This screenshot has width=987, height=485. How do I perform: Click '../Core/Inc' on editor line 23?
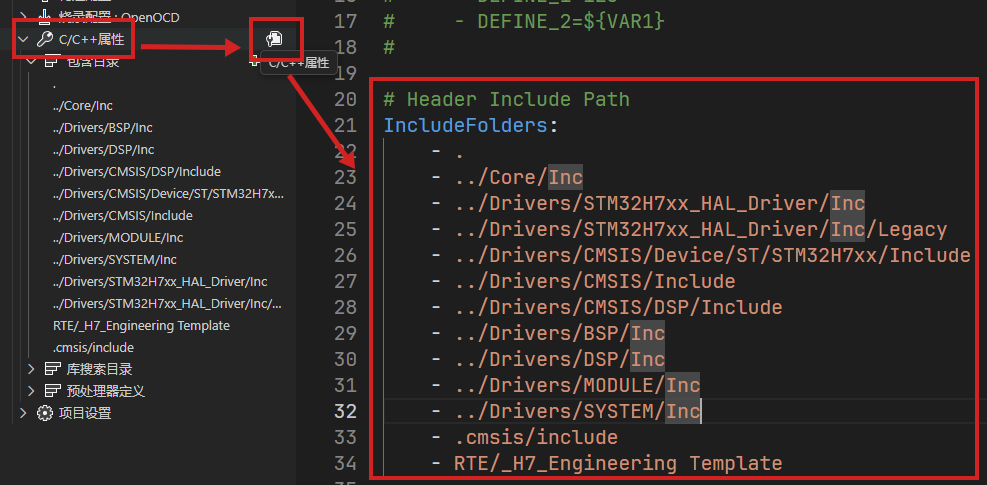[519, 178]
